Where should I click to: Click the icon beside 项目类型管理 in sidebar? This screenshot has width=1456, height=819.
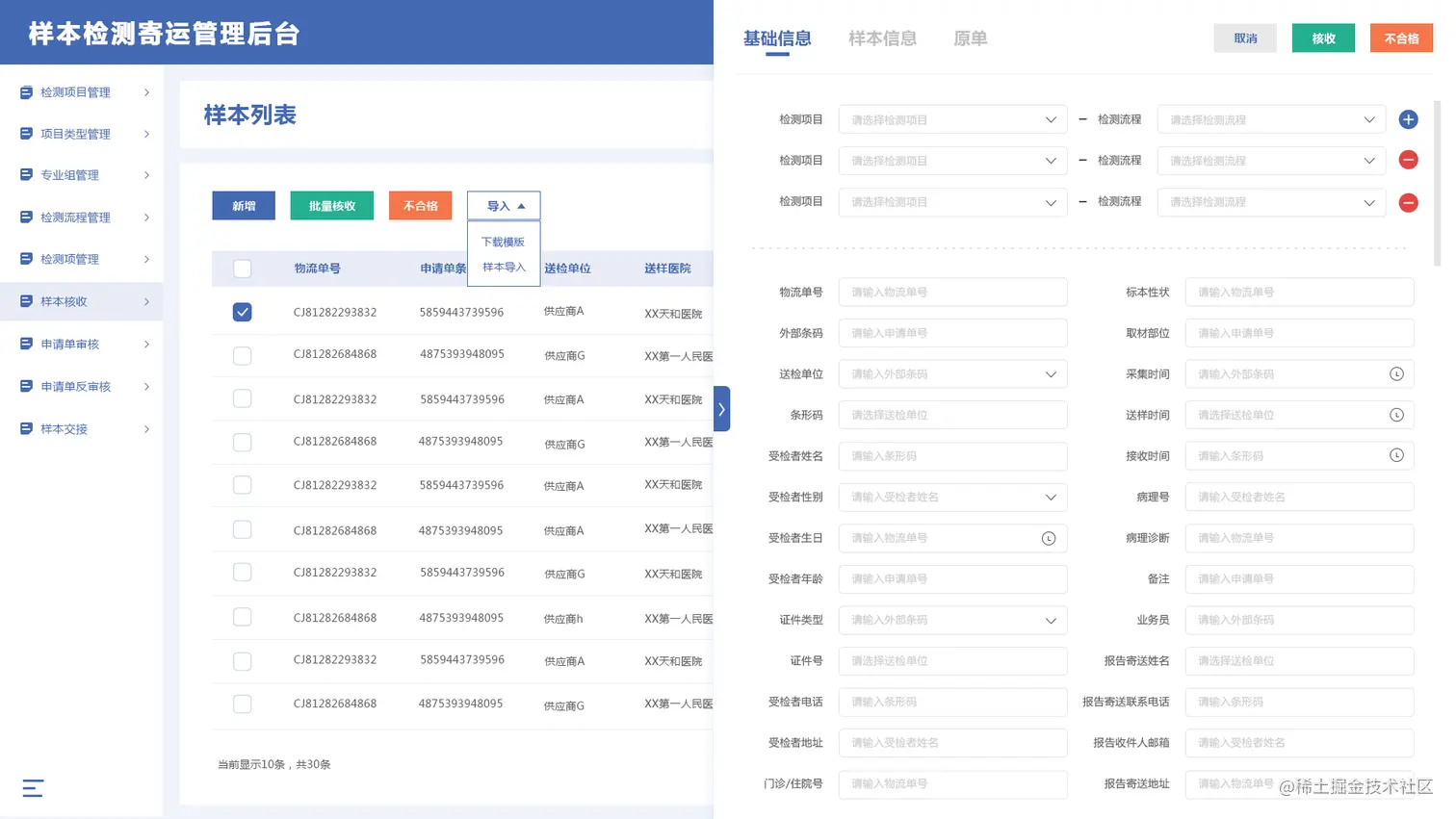click(x=26, y=134)
